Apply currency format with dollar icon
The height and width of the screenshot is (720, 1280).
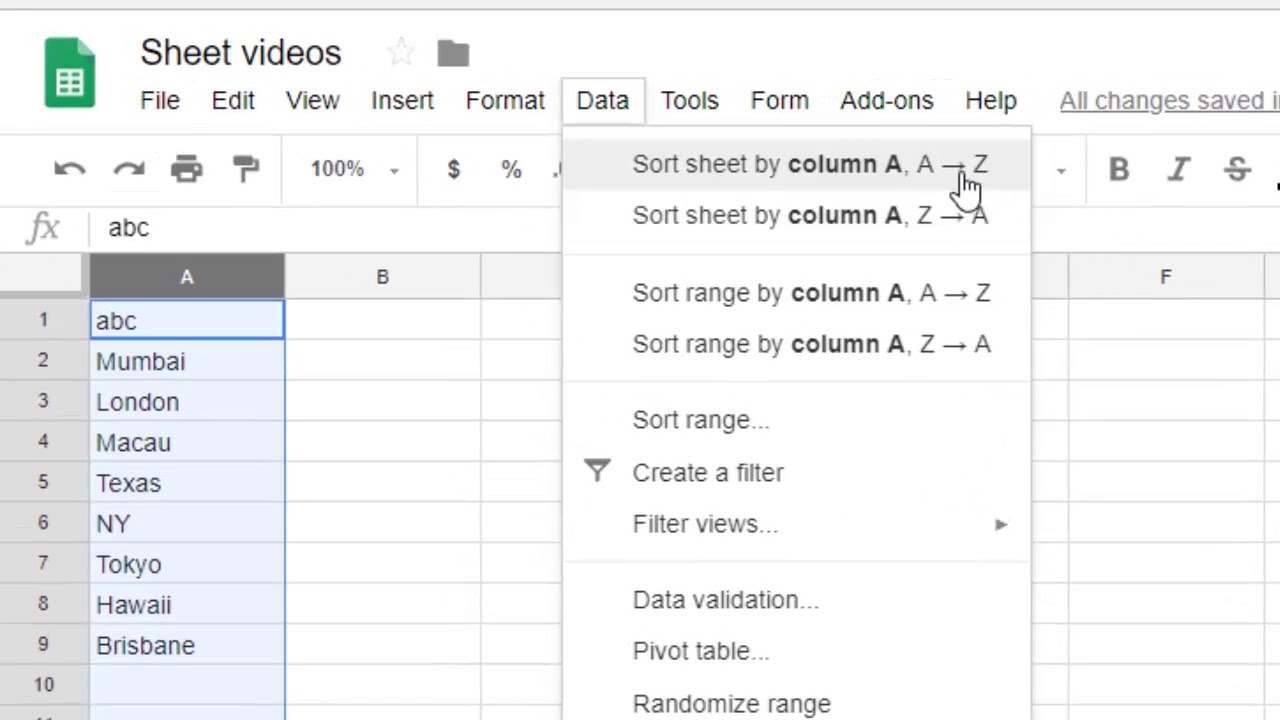[453, 168]
